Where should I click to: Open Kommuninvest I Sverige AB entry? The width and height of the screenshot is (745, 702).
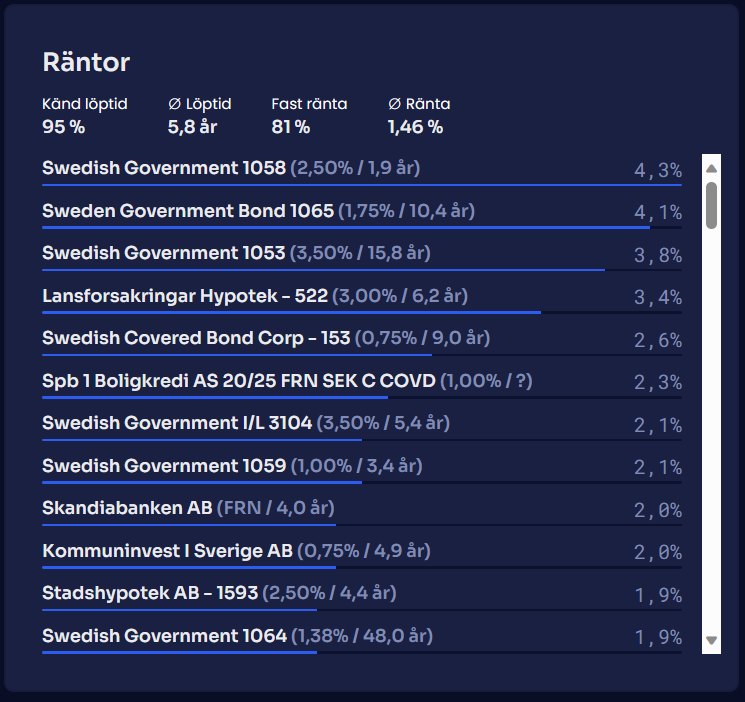point(167,551)
